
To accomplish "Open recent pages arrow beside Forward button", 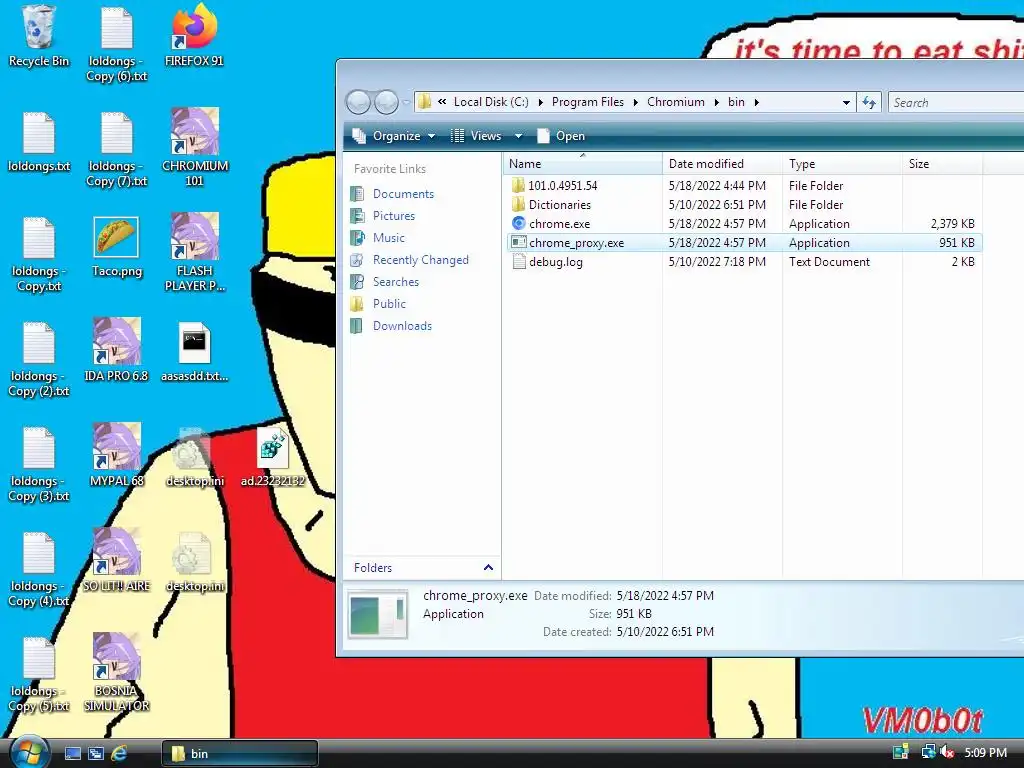I will [406, 102].
